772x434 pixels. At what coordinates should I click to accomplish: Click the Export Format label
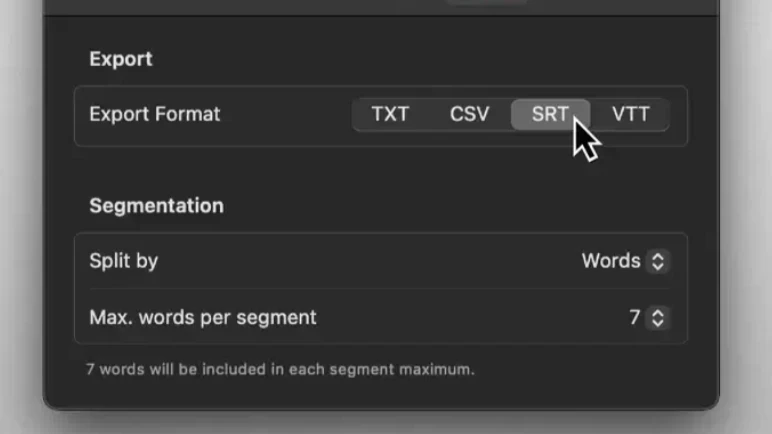[155, 114]
